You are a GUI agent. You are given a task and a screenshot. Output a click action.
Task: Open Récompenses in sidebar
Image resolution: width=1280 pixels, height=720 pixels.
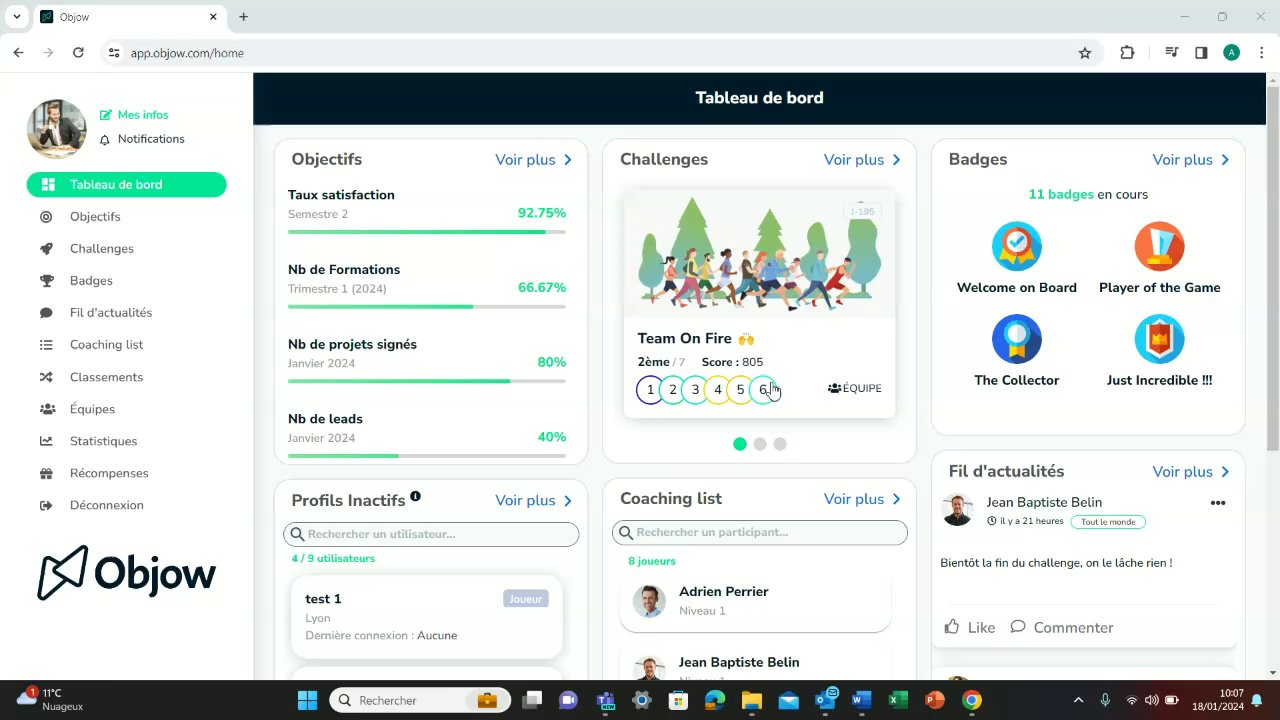point(109,473)
